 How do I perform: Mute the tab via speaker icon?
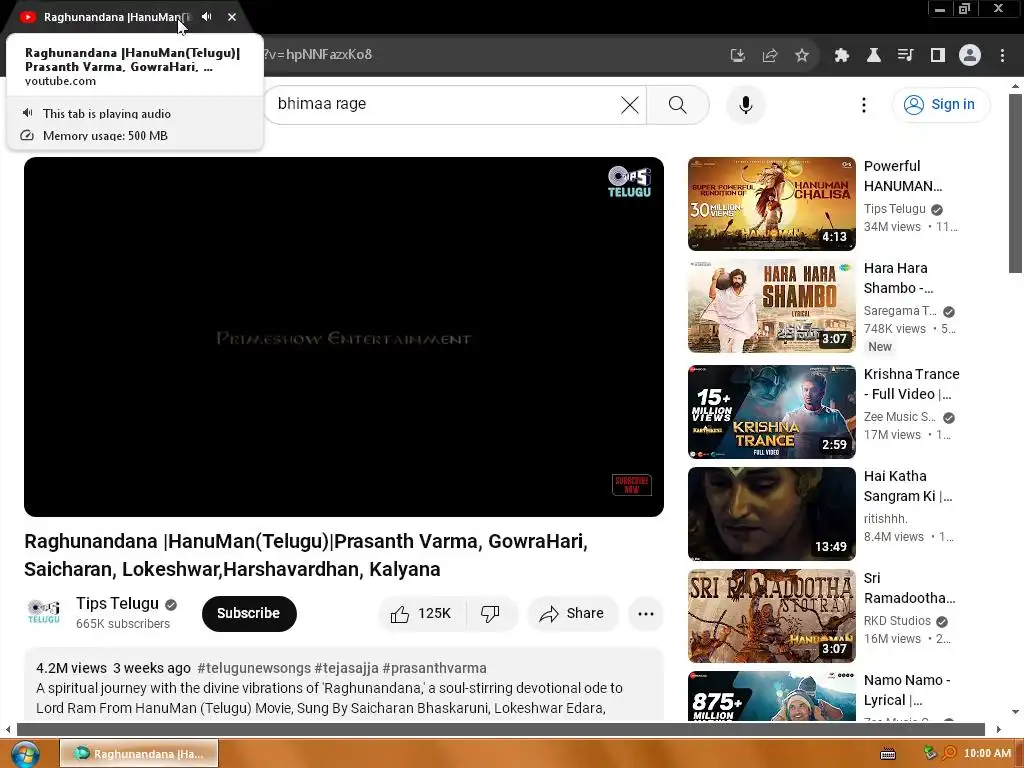[x=206, y=17]
